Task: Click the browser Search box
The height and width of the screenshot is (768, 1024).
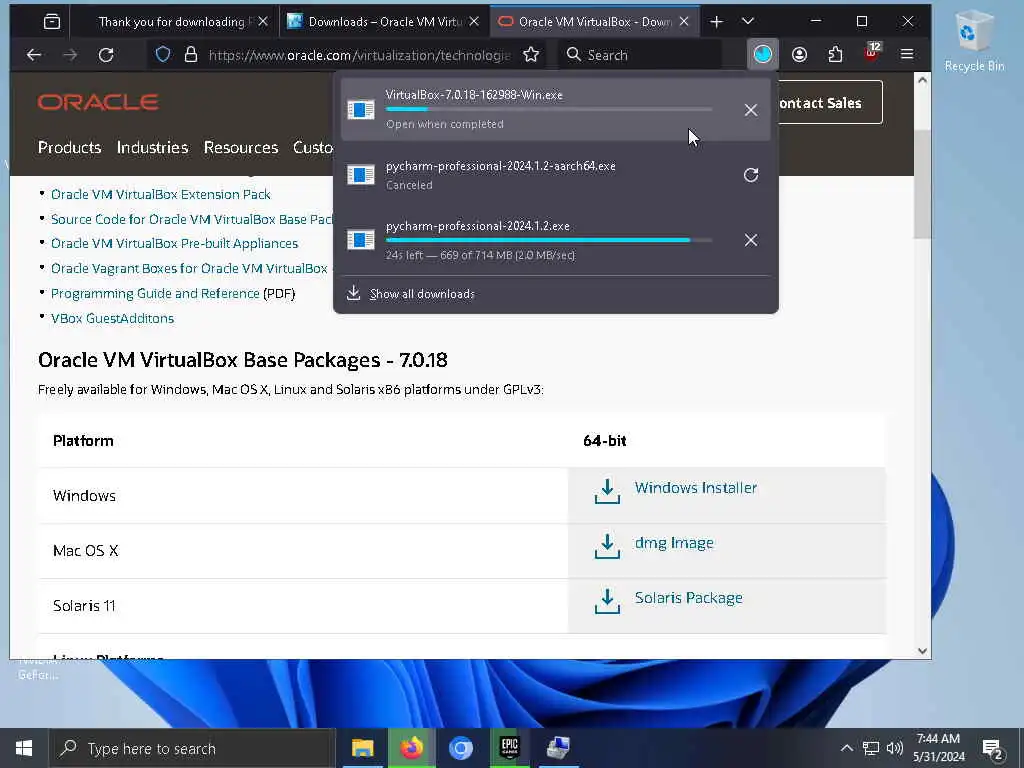Action: click(x=640, y=55)
